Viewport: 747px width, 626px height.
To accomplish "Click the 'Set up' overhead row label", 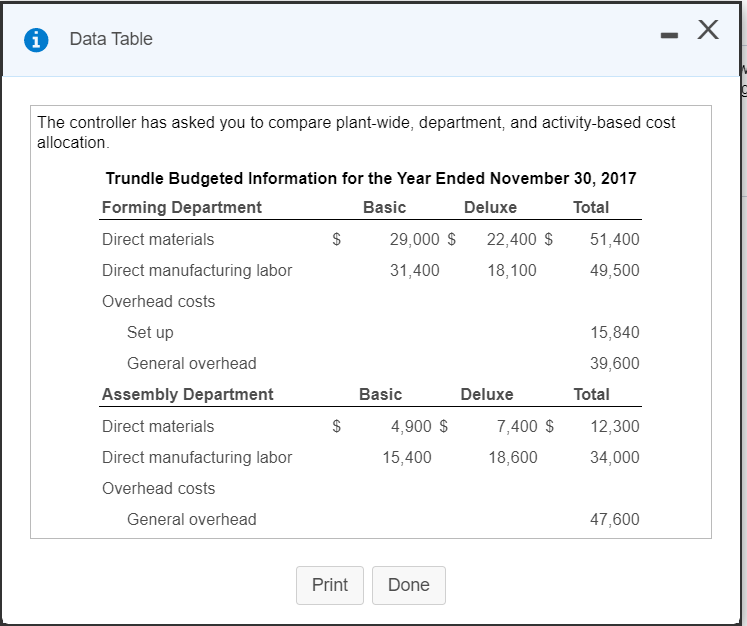I will pyautogui.click(x=150, y=333).
